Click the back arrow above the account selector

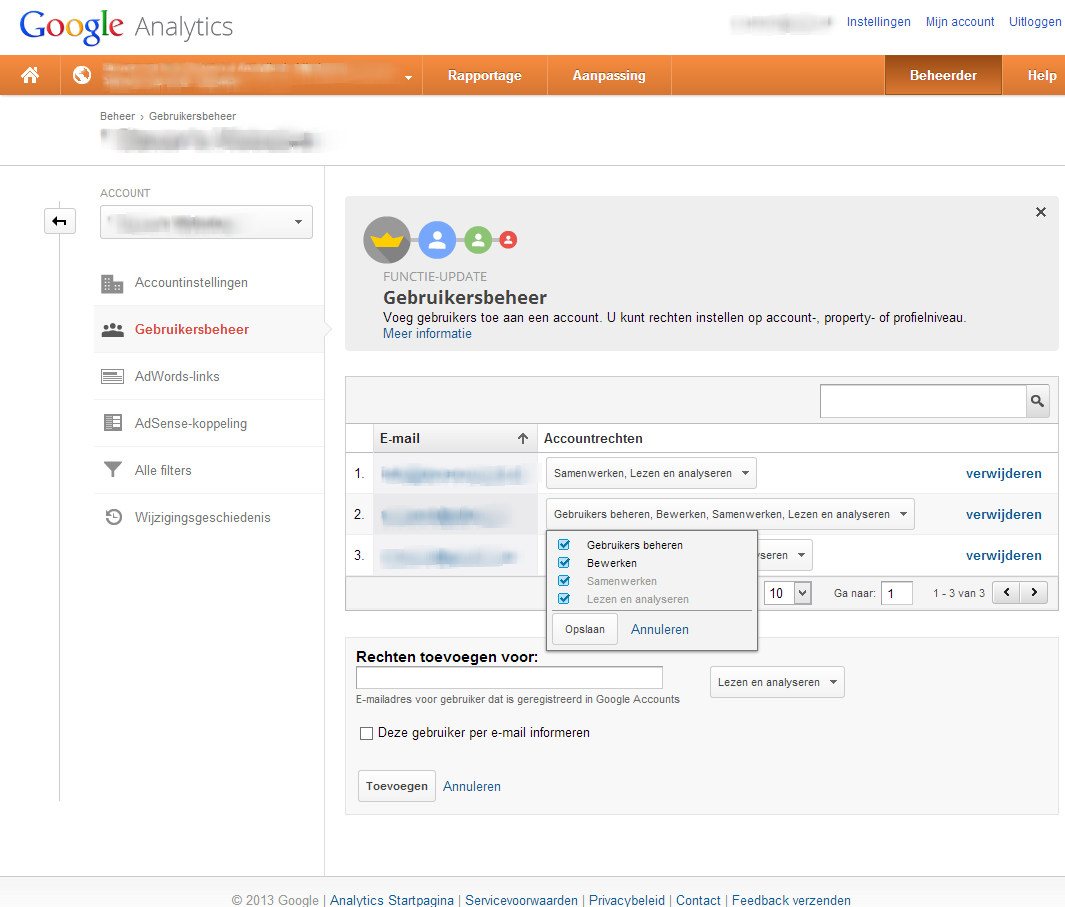click(60, 221)
